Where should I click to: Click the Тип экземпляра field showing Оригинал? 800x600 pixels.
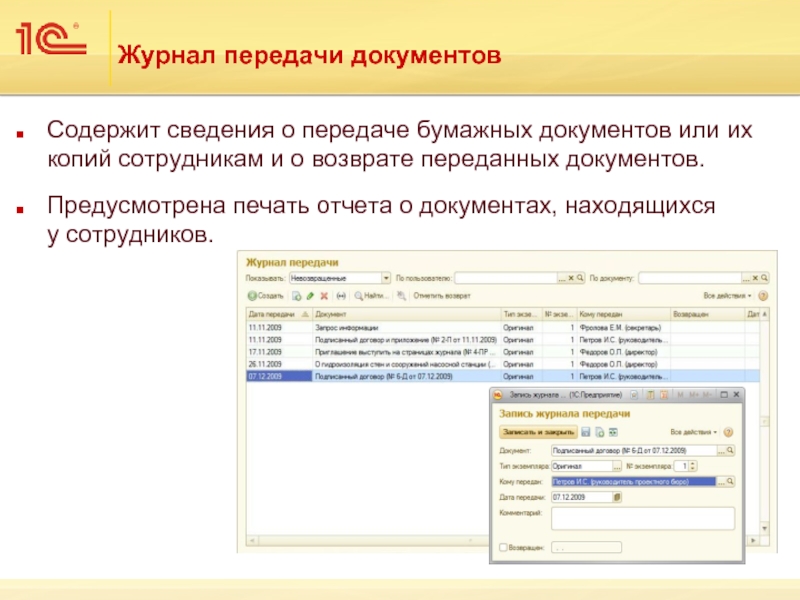coord(582,466)
